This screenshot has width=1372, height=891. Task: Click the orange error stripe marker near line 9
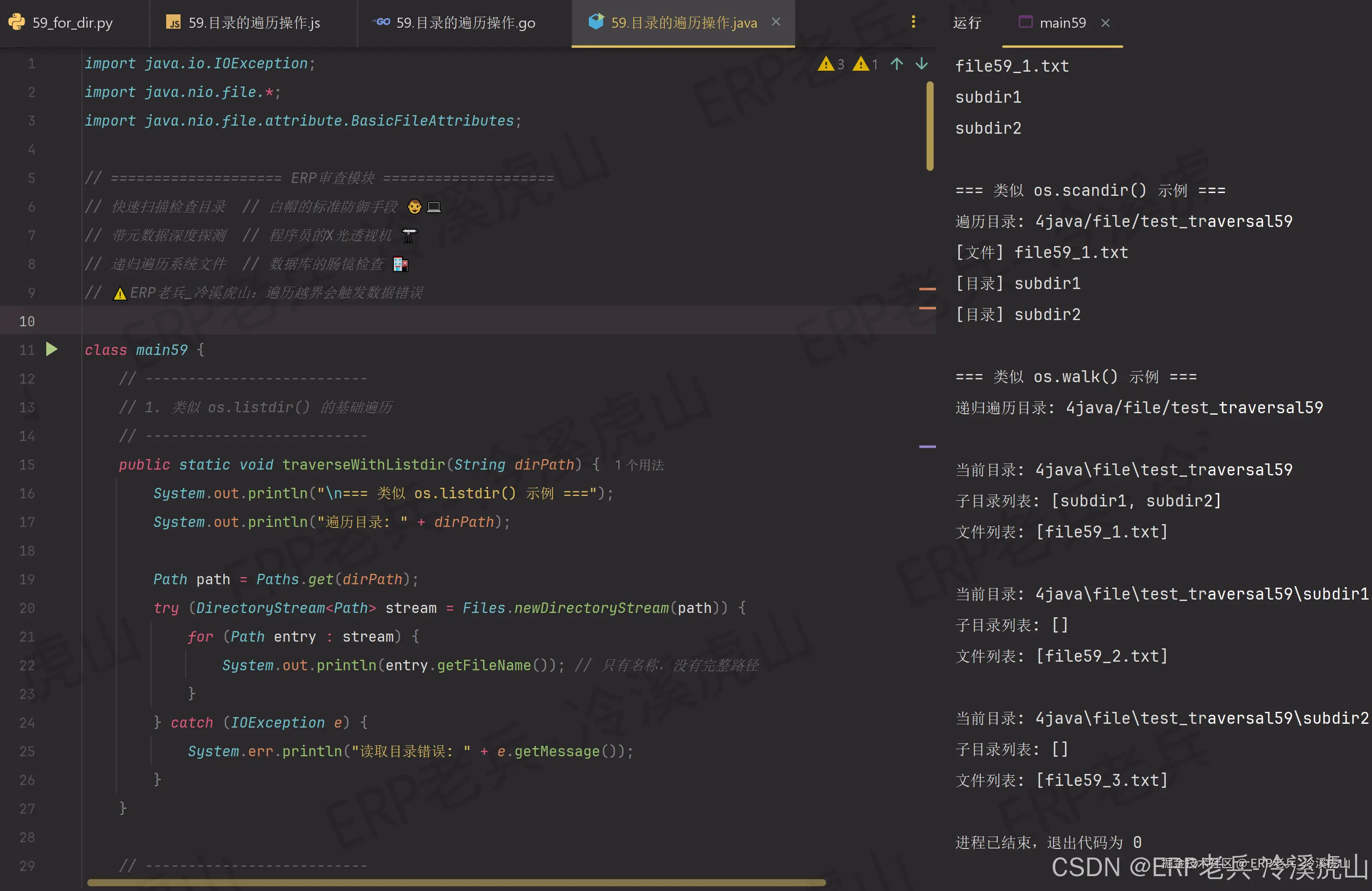click(x=927, y=289)
